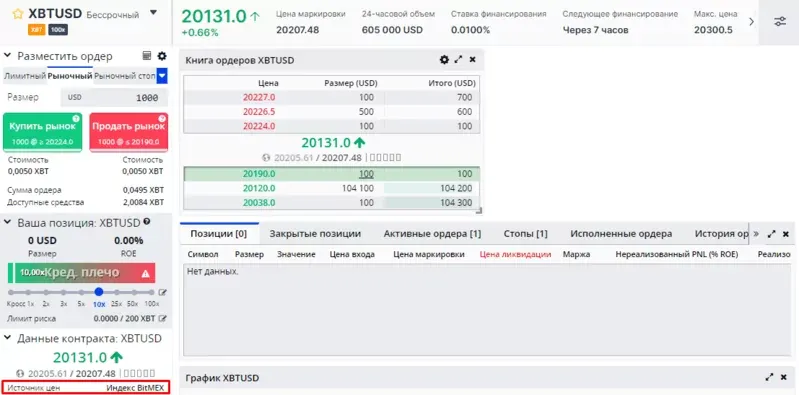Image resolution: width=799 pixels, height=395 pixels.
Task: Select the Рыночный стоп order tab
Action: pos(125,76)
